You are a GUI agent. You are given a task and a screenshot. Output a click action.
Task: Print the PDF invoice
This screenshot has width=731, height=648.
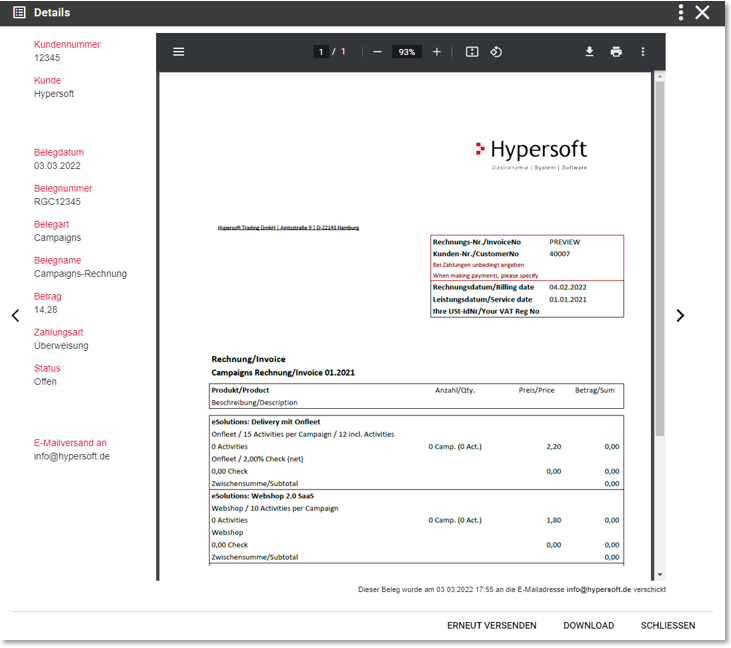616,52
